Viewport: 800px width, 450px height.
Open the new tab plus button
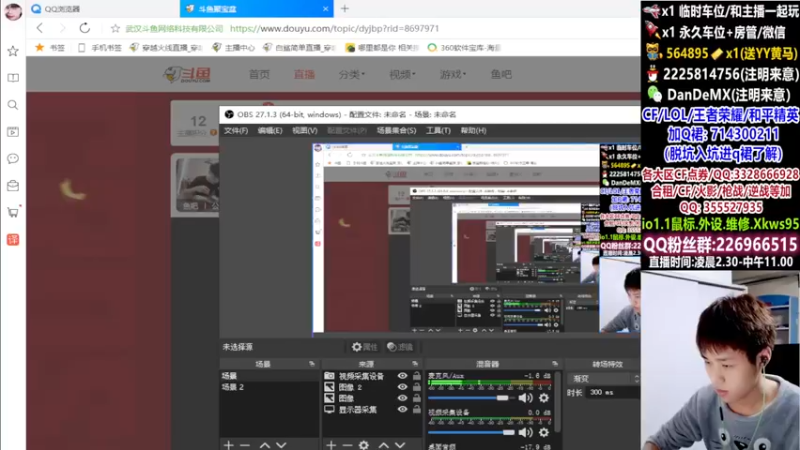[x=345, y=9]
